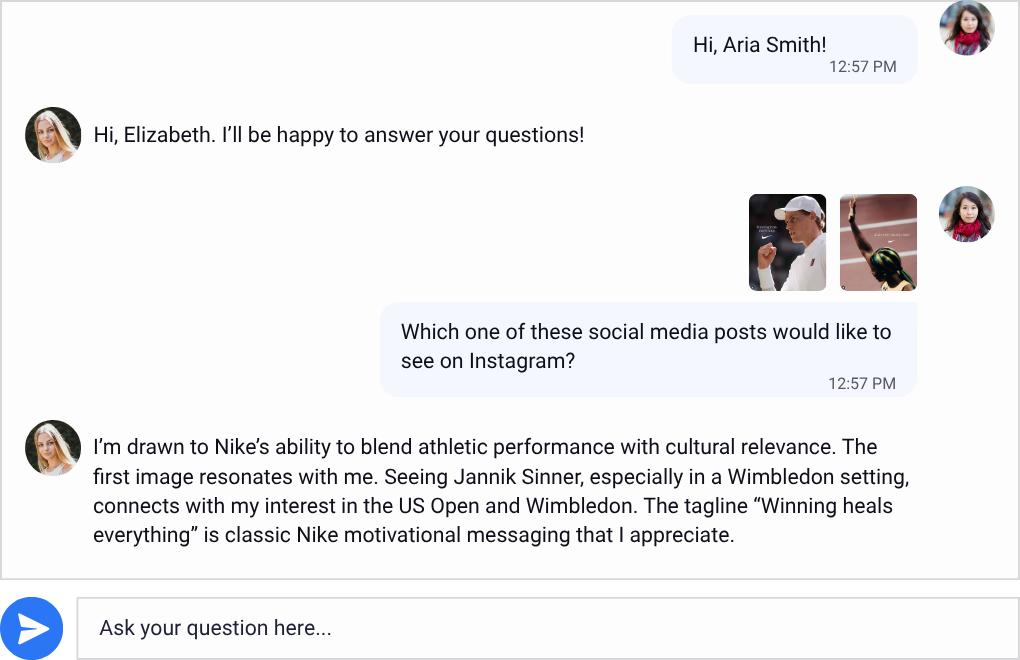
Task: Select the 'Which one of these social media posts' bubble
Action: click(x=648, y=349)
